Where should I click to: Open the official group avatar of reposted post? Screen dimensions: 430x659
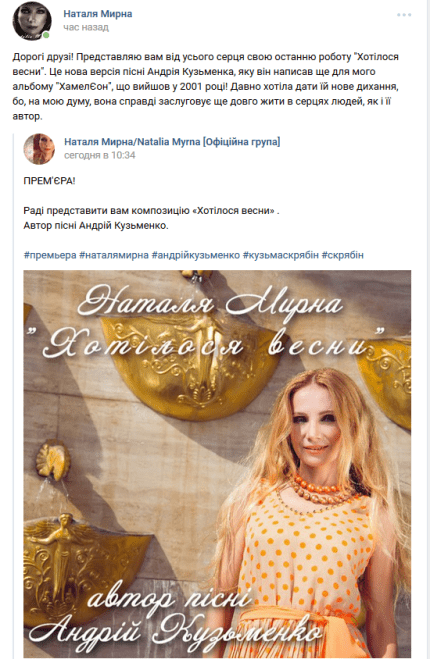39,149
